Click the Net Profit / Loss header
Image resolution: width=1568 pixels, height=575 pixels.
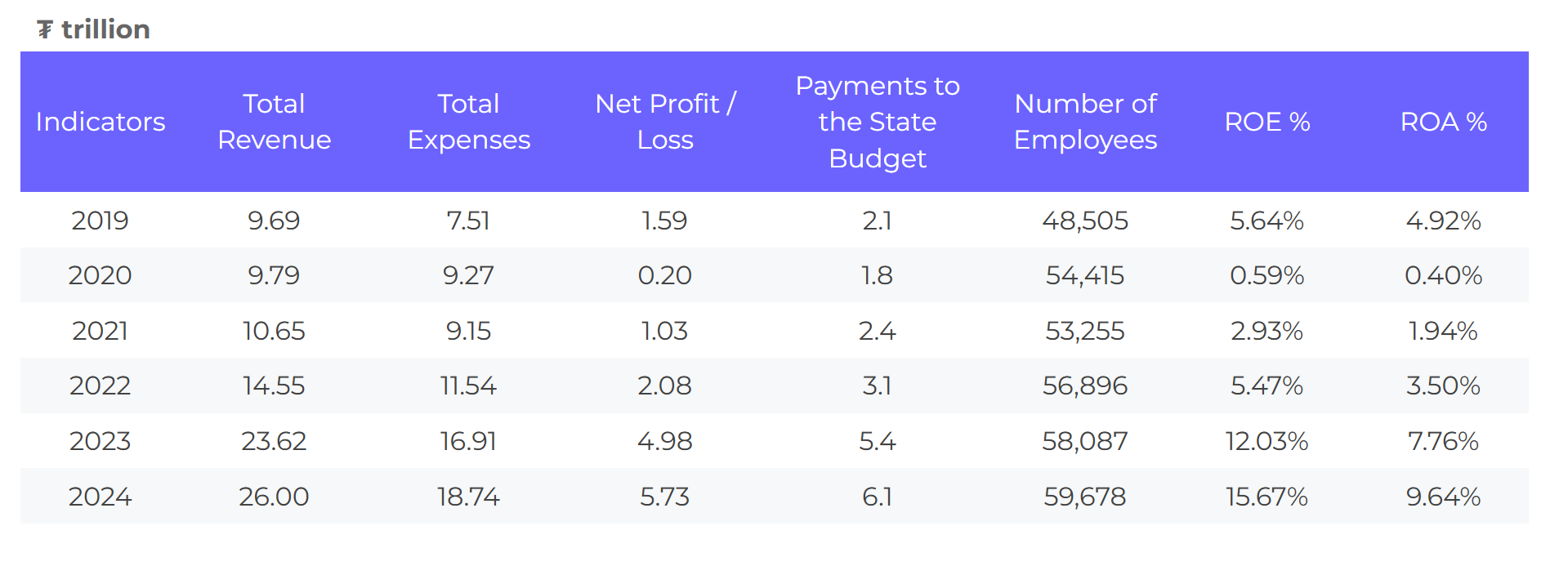coord(665,122)
